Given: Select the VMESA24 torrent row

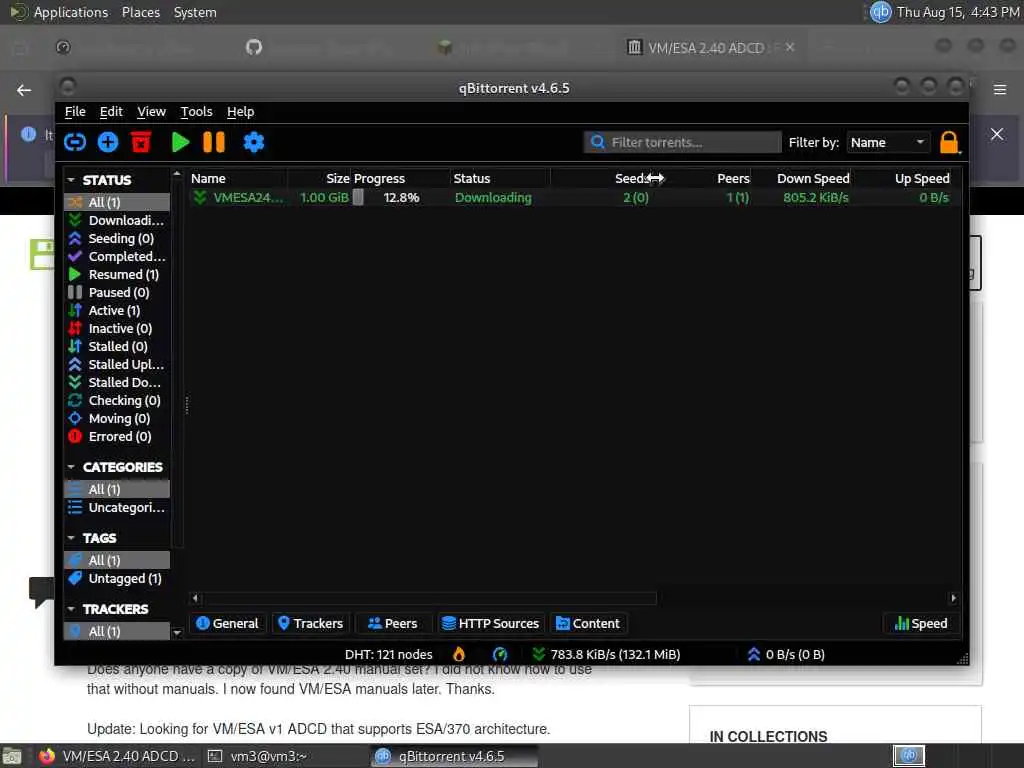Looking at the screenshot, I should coord(575,197).
